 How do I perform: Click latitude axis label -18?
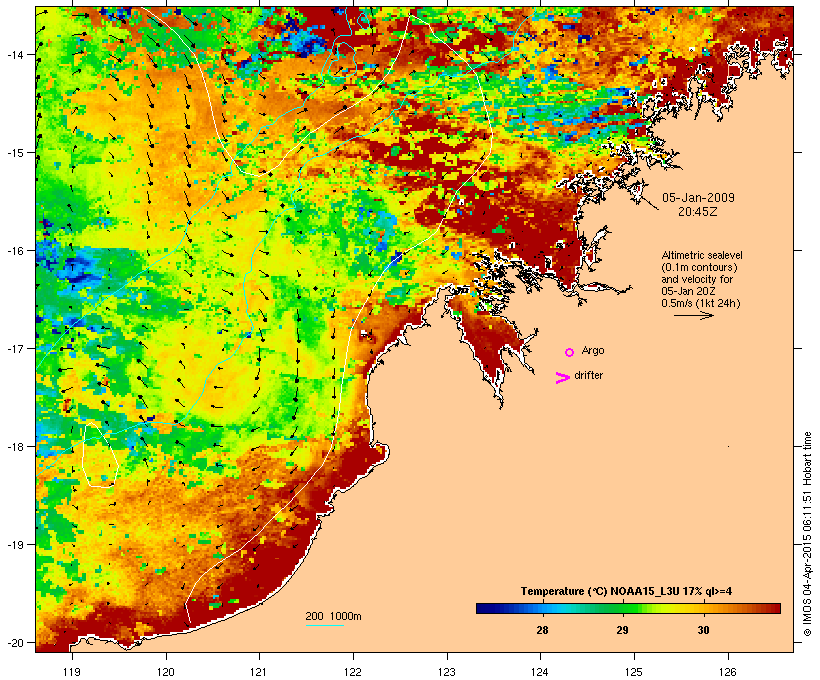point(14,447)
